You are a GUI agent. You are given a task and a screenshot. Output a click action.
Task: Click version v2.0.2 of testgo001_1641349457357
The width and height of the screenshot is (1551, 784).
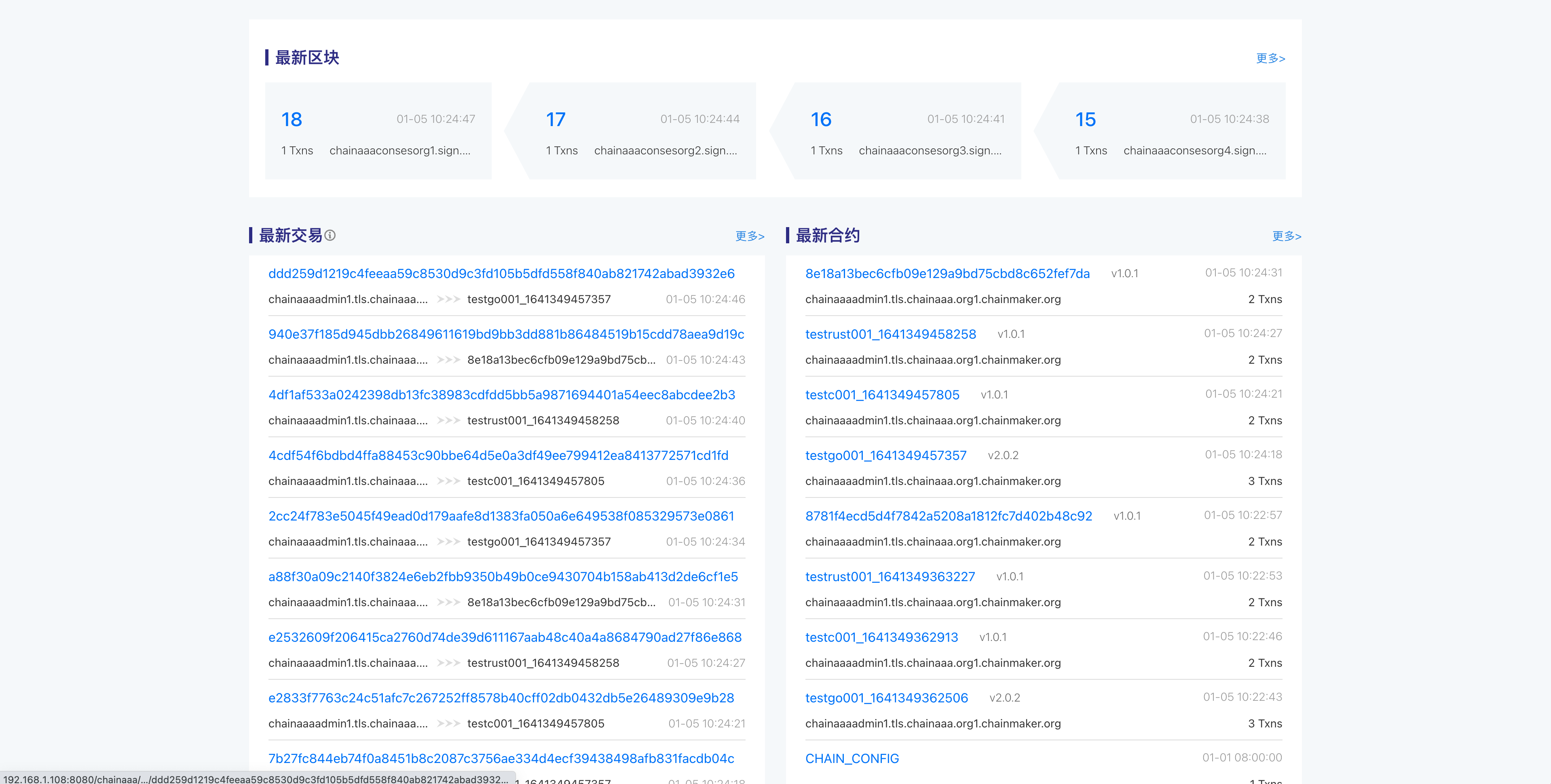[1003, 455]
